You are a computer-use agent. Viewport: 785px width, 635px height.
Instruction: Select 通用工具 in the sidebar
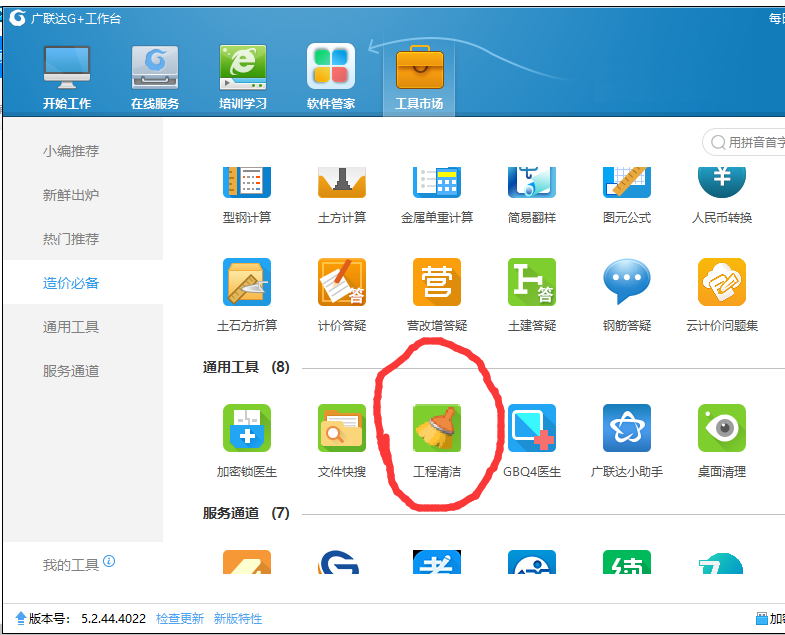click(x=71, y=327)
